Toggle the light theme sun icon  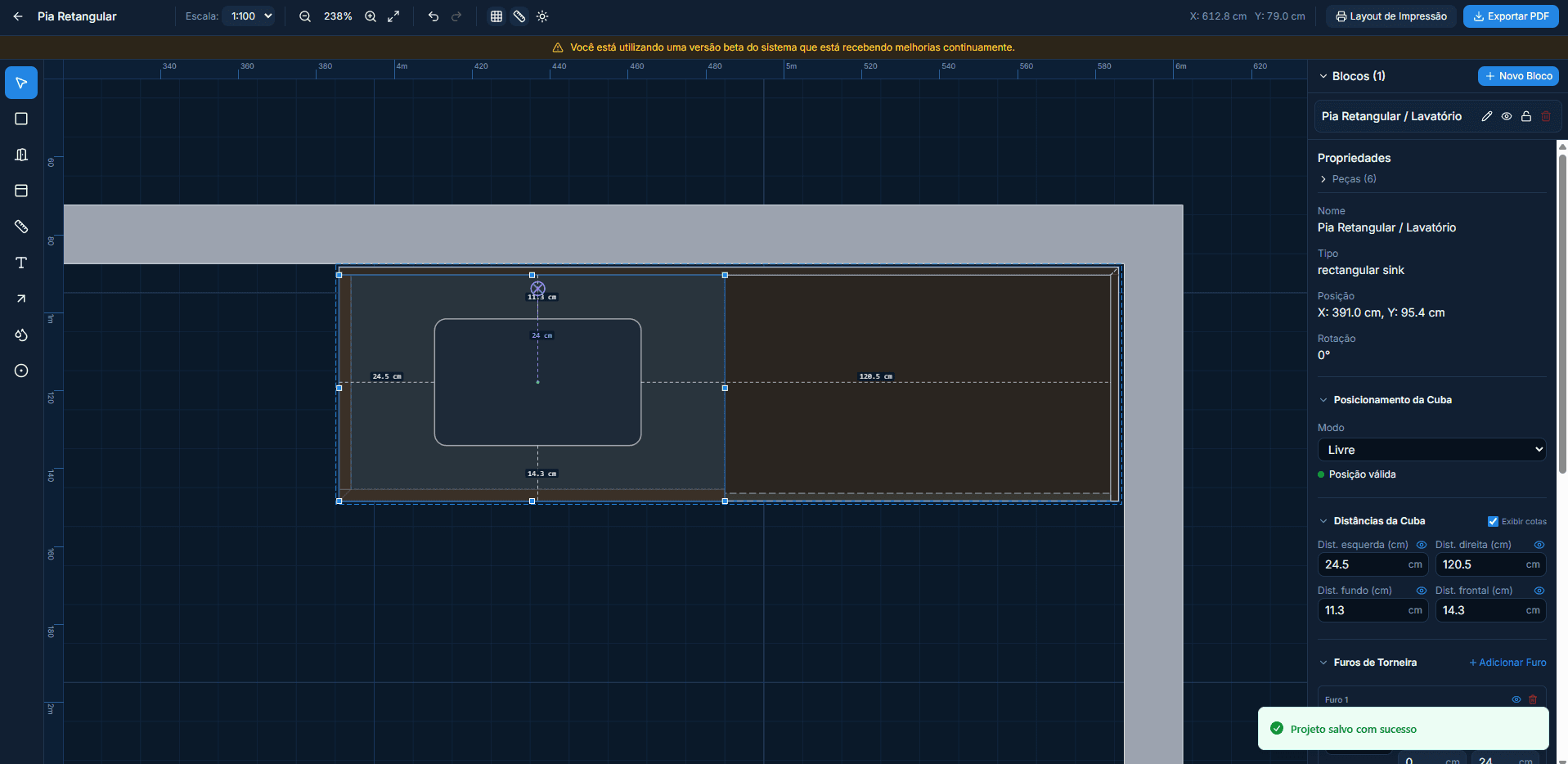tap(542, 16)
